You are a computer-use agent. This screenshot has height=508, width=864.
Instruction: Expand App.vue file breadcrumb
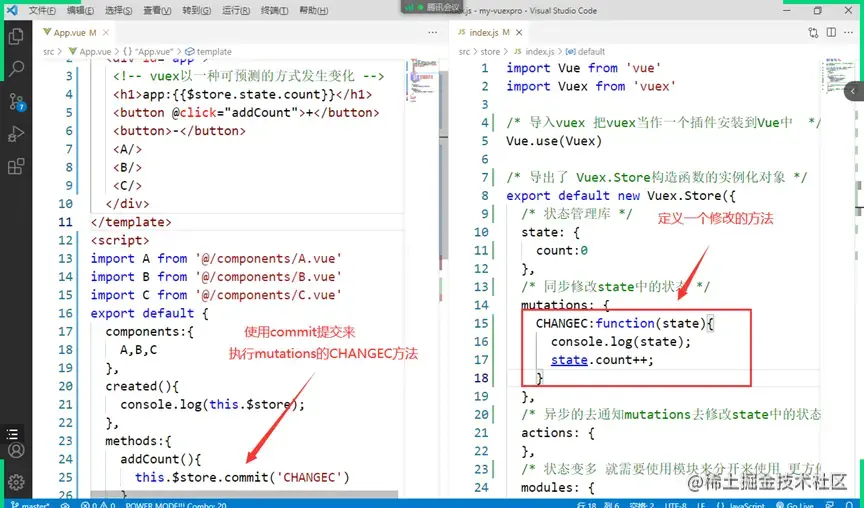coord(90,52)
